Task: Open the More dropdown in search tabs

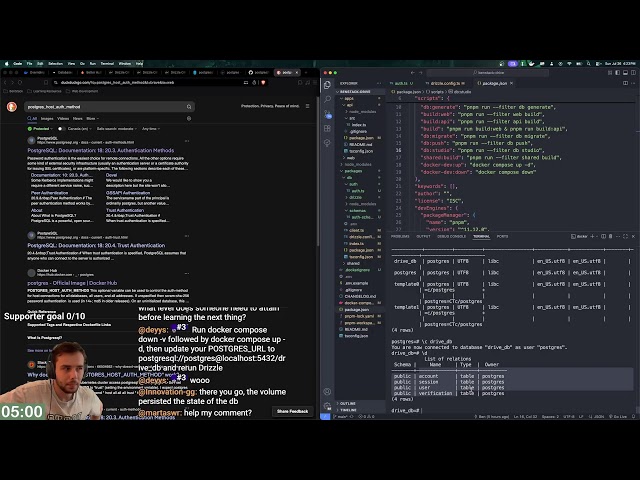Action: [x=92, y=118]
